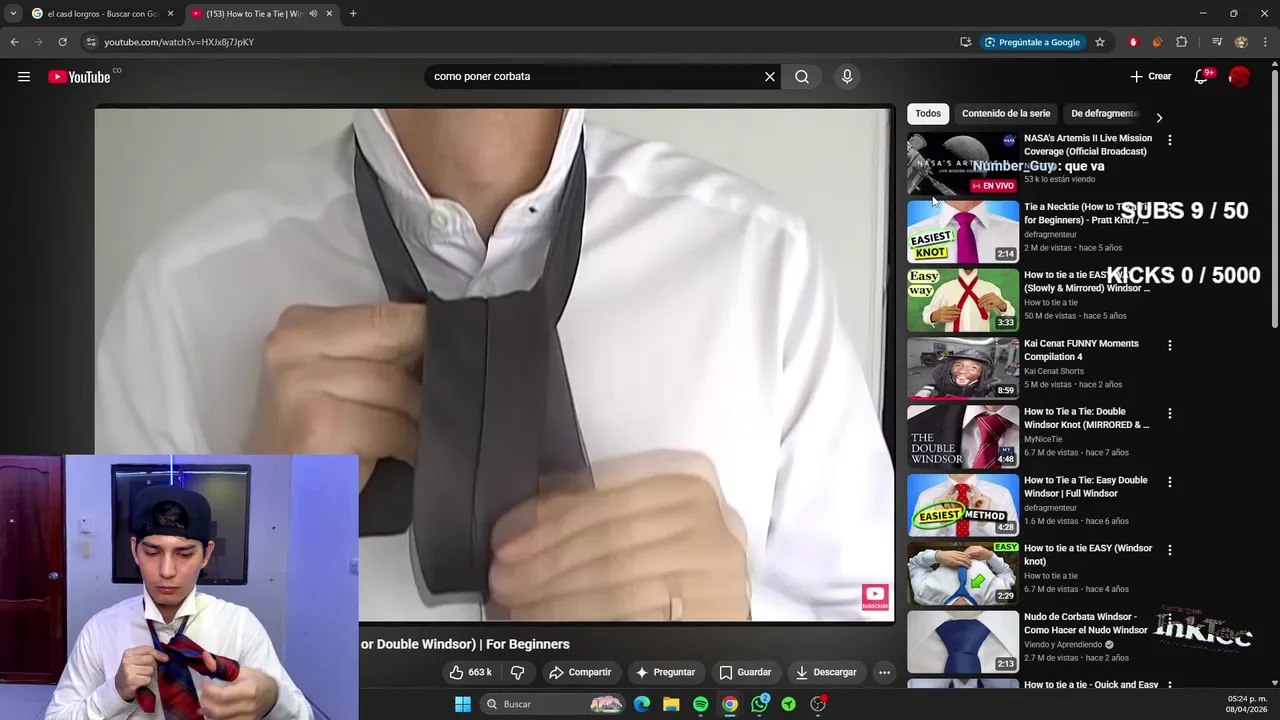Click the page vertical scrollbar
The width and height of the screenshot is (1280, 720).
click(1274, 200)
